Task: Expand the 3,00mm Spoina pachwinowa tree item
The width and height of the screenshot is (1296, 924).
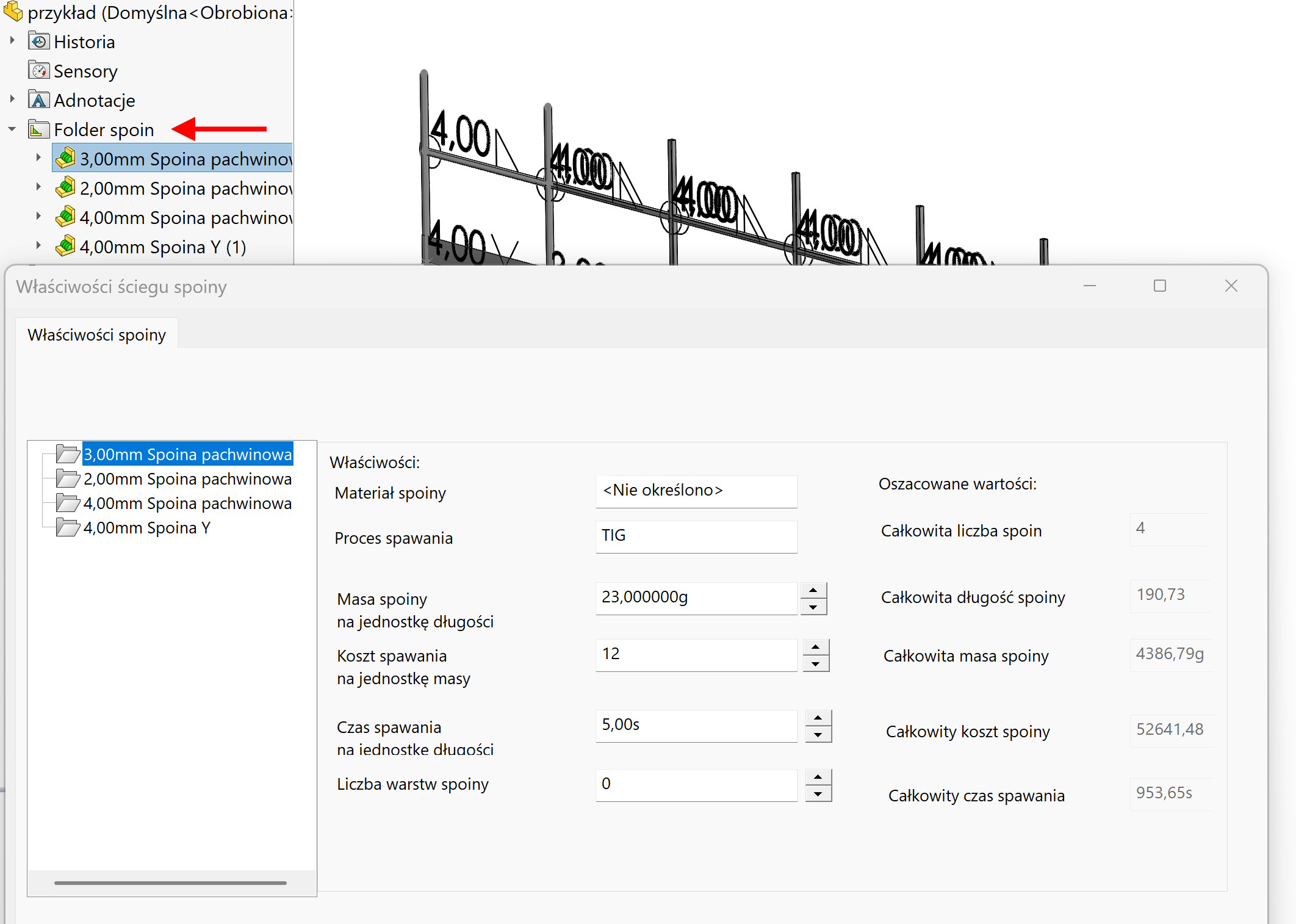Action: [38, 158]
